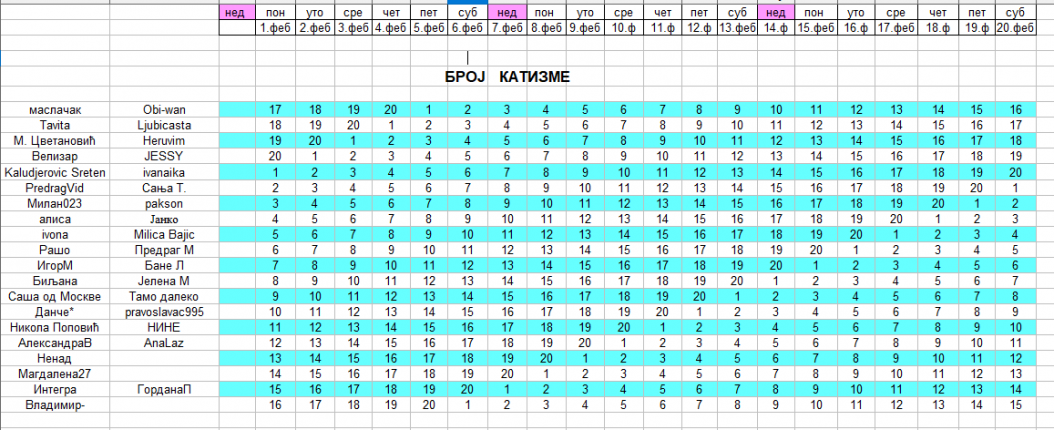Click the name Велизар
The height and width of the screenshot is (430, 1054).
click(55, 156)
